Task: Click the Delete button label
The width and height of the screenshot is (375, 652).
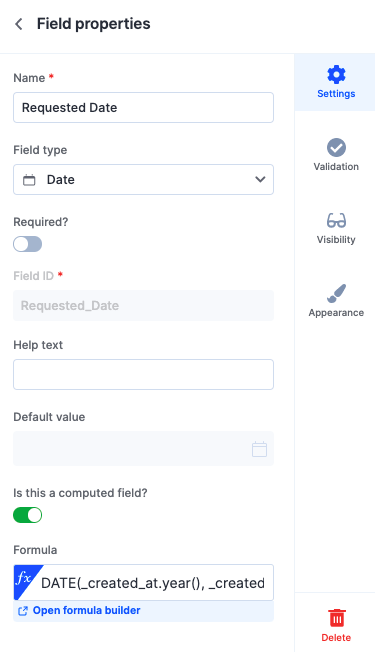Action: coord(336,637)
